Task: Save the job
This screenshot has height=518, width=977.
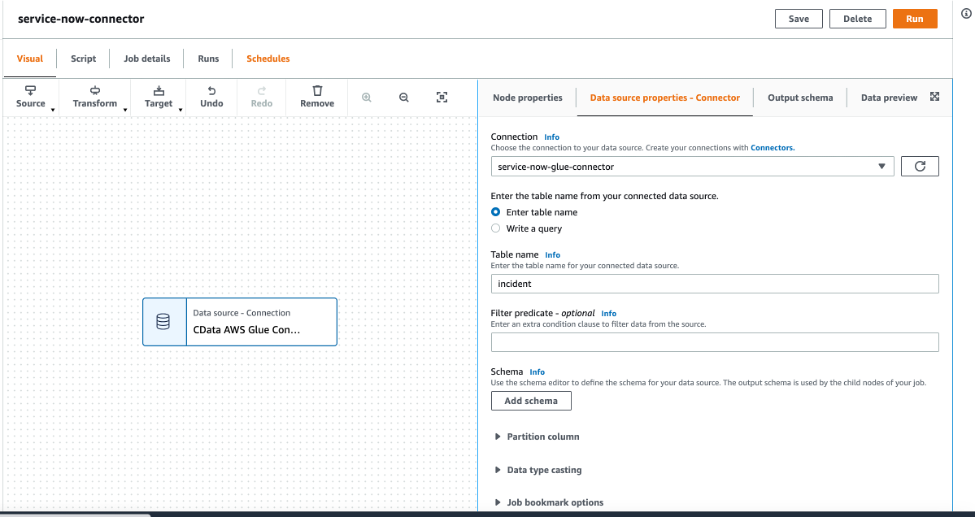Action: [x=799, y=19]
